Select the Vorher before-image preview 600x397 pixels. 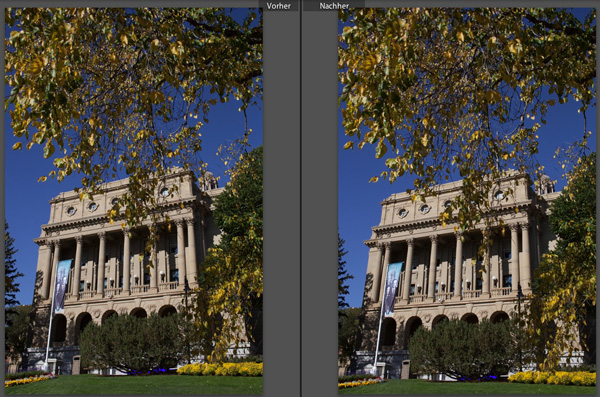point(134,201)
